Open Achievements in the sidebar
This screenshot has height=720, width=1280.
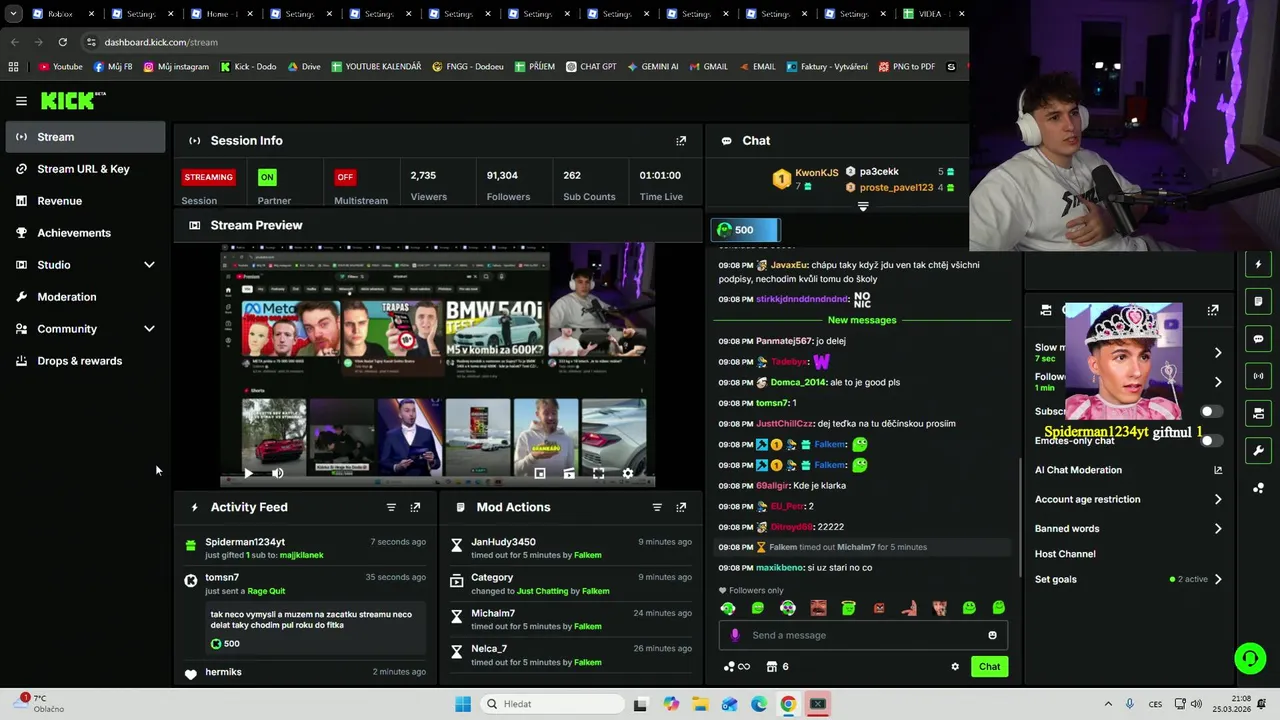[x=85, y=233]
